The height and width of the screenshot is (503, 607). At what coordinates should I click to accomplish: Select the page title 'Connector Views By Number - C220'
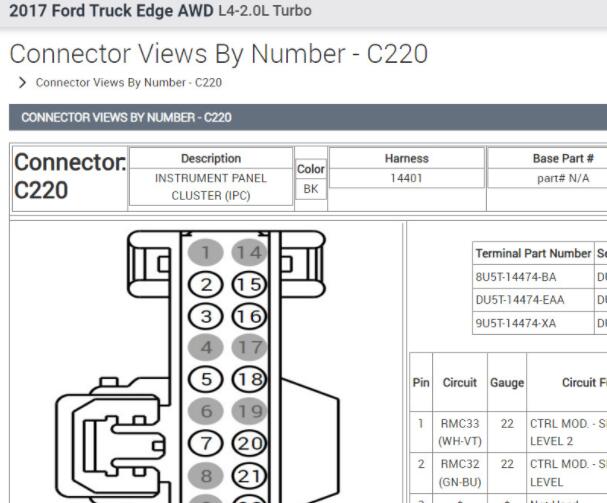click(219, 53)
